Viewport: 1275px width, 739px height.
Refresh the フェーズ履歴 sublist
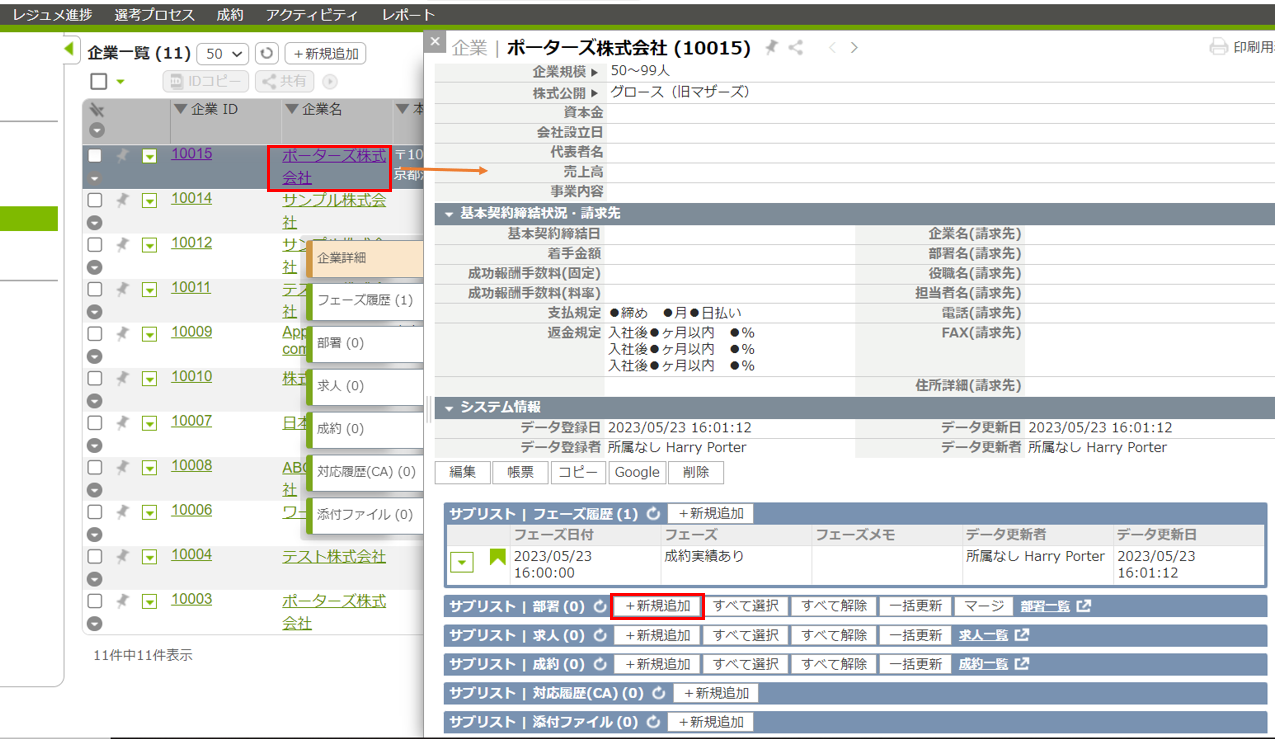click(653, 514)
